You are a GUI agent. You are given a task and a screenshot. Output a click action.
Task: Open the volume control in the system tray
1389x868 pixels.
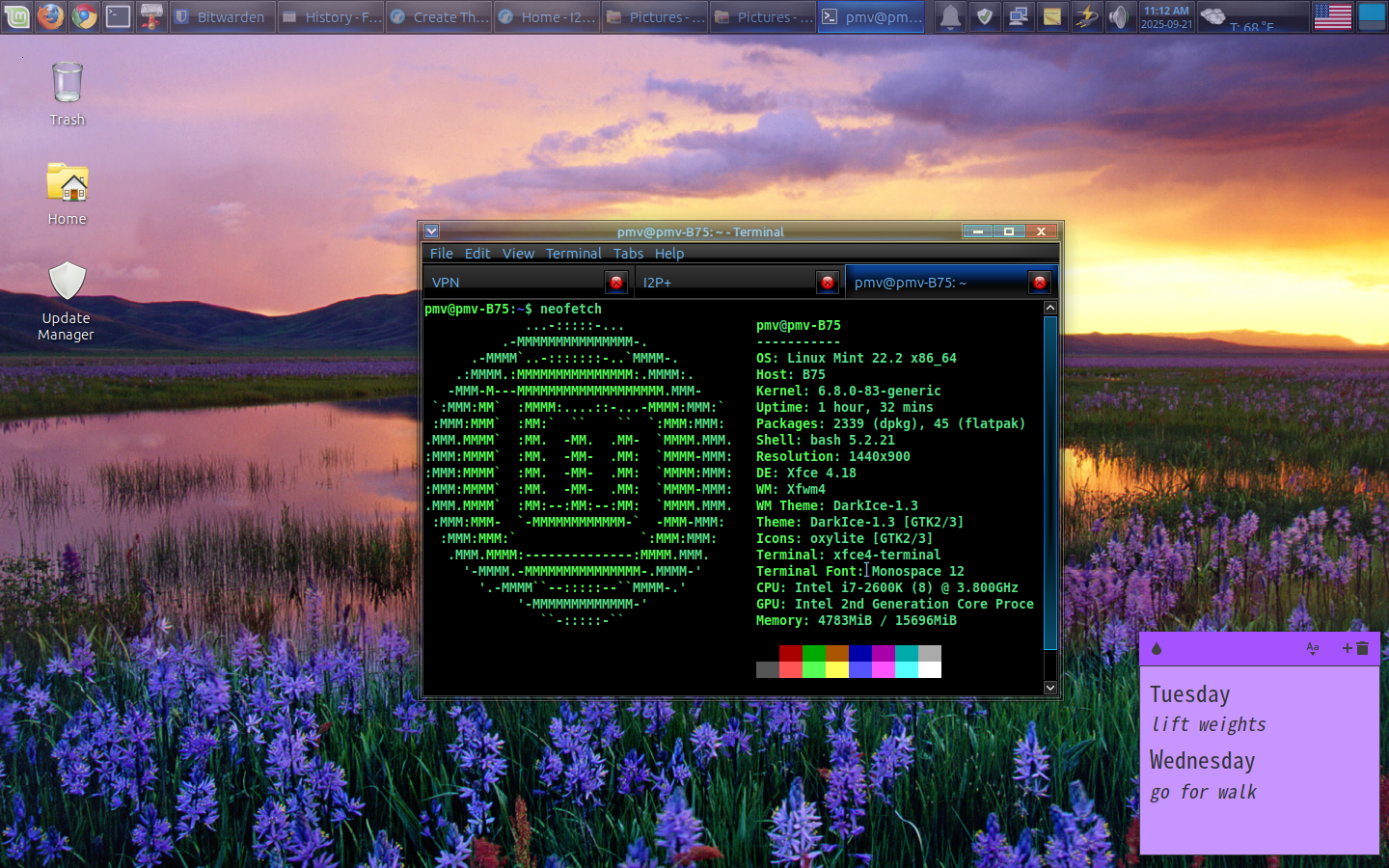point(1119,16)
